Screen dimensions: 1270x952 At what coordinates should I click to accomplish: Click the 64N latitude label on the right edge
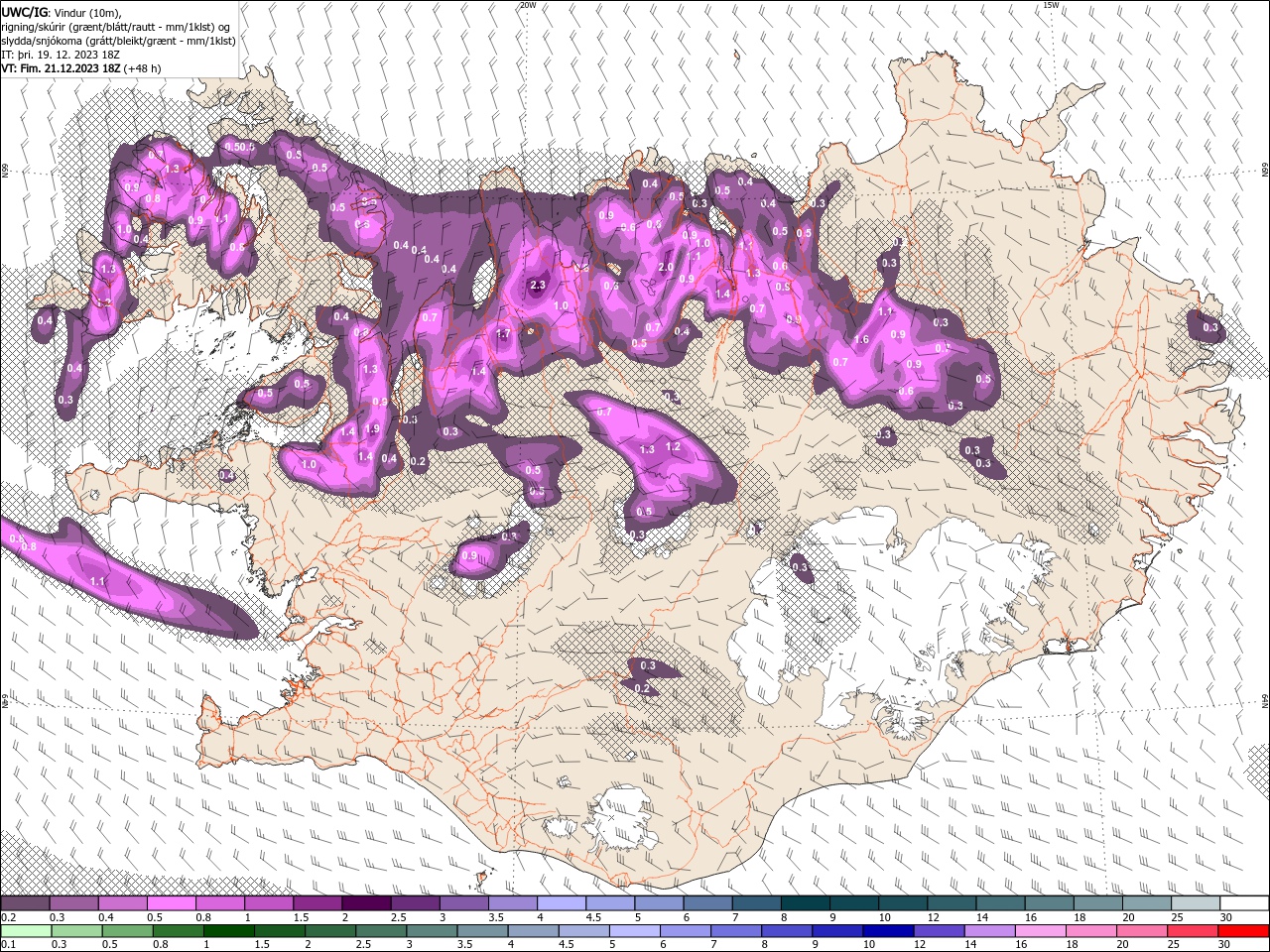(x=1264, y=700)
